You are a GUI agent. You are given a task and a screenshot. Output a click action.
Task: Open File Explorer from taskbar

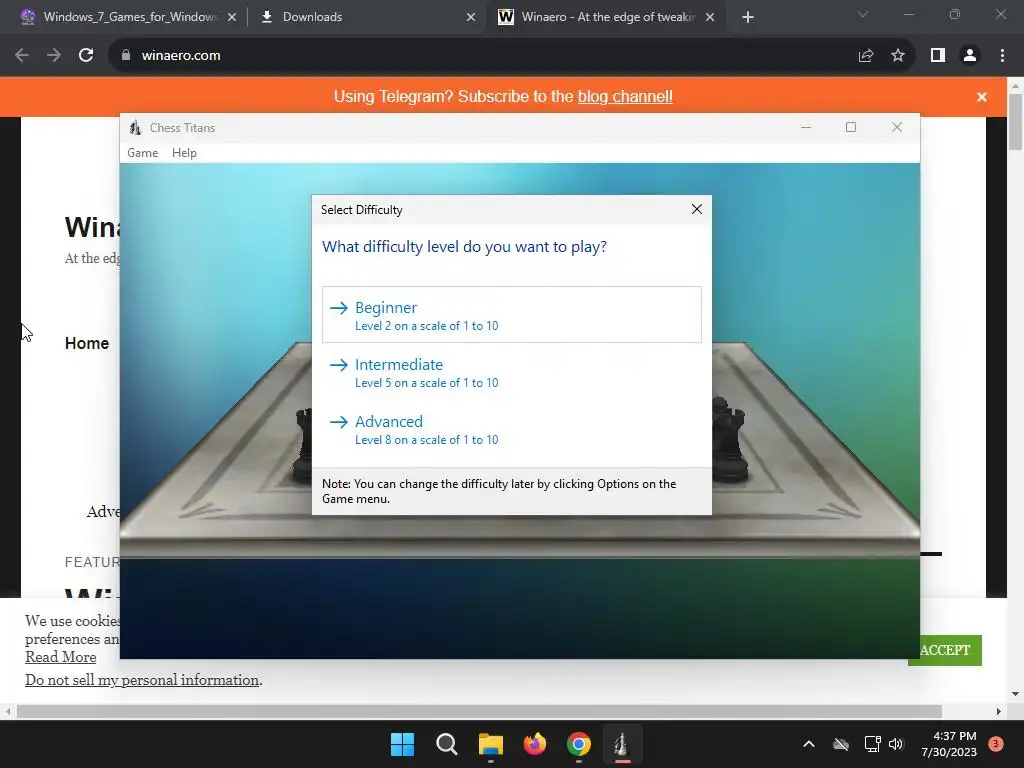coord(490,744)
